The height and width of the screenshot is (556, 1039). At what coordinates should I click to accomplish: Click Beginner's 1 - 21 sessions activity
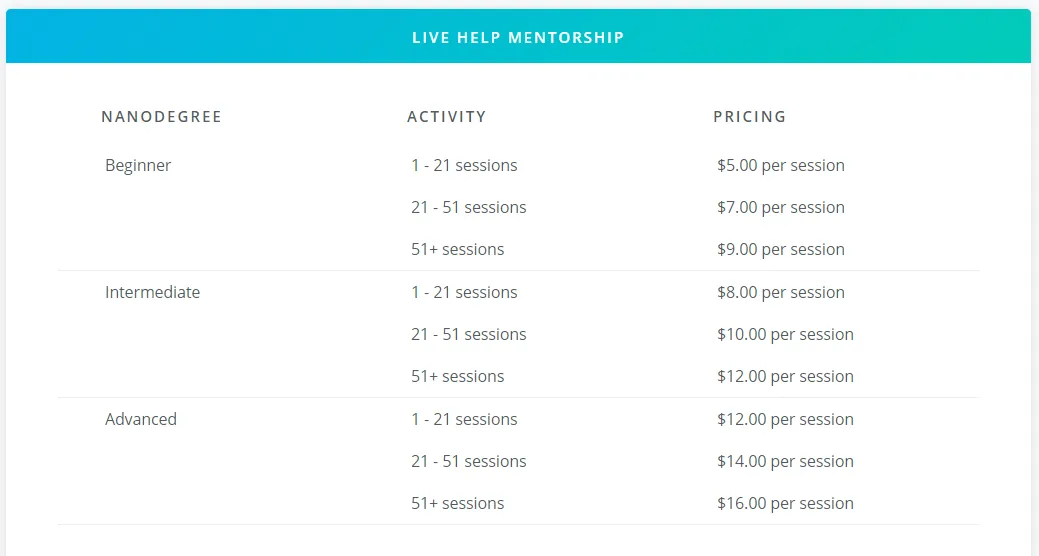(x=464, y=166)
